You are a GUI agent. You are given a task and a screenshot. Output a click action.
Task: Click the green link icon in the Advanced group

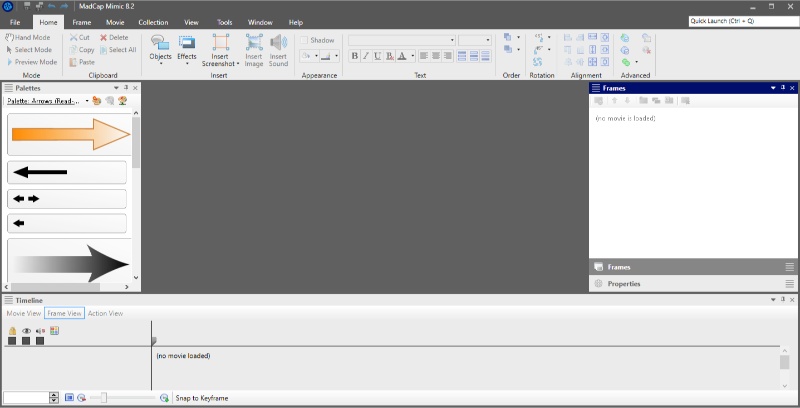[x=626, y=62]
